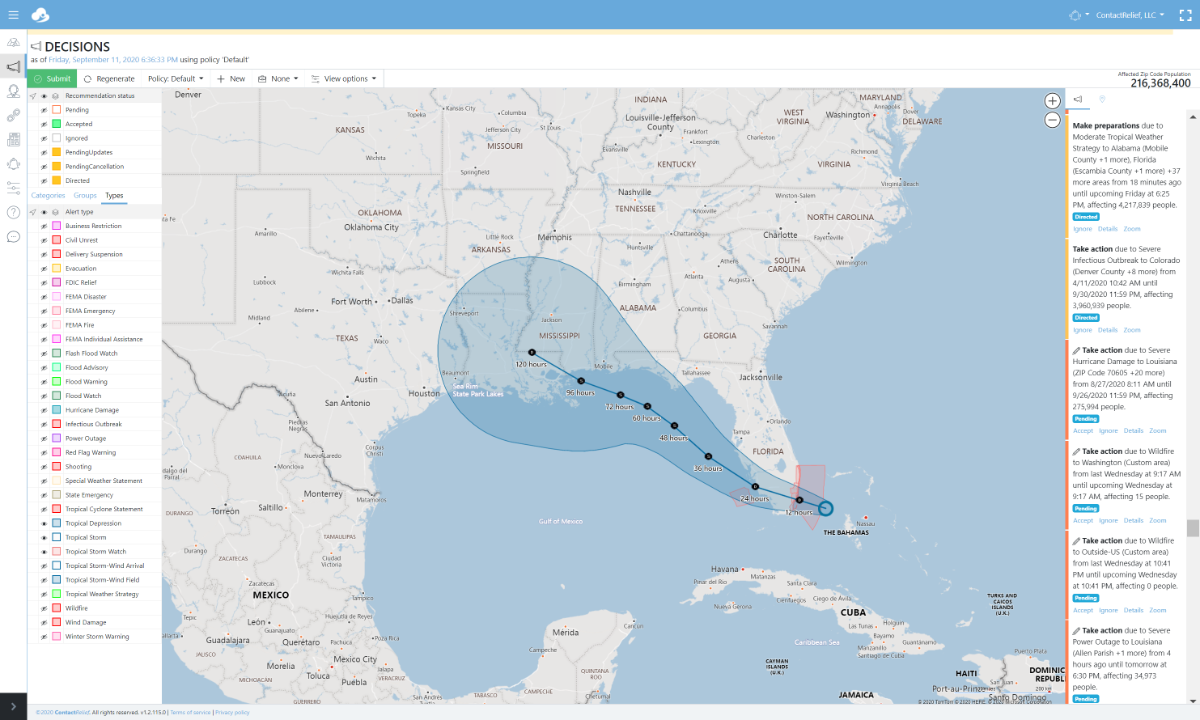1200x720 pixels.
Task: Hide Tropical Depression alert type
Action: point(43,523)
